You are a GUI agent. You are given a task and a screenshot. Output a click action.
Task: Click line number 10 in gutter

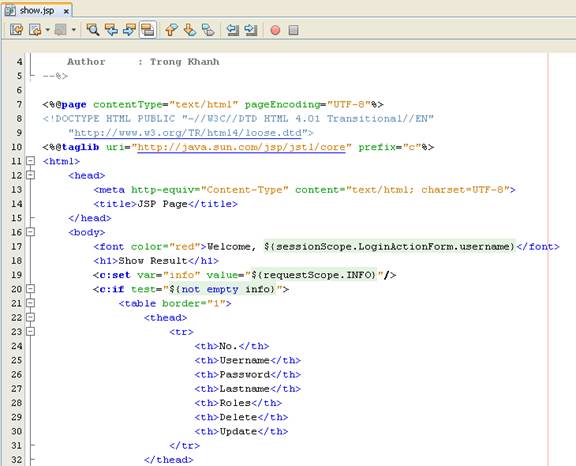(17, 147)
